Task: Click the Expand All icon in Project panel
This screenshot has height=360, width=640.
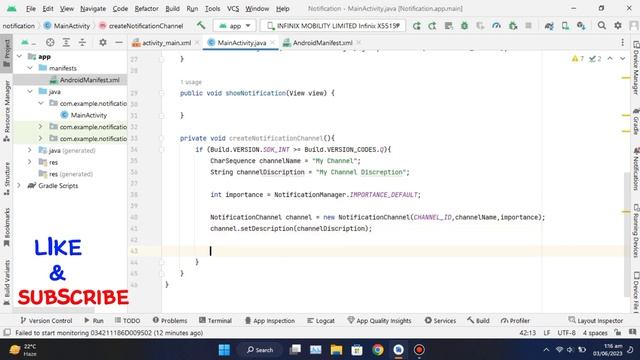Action: tap(66, 42)
